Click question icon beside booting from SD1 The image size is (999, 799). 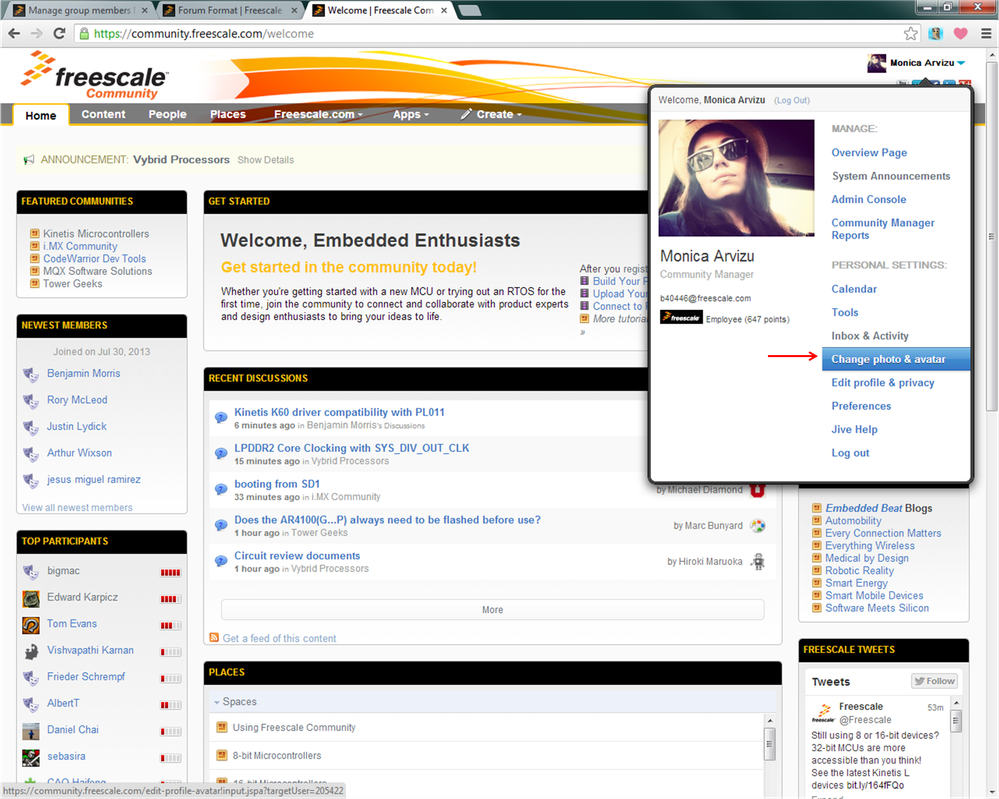pyautogui.click(x=221, y=489)
